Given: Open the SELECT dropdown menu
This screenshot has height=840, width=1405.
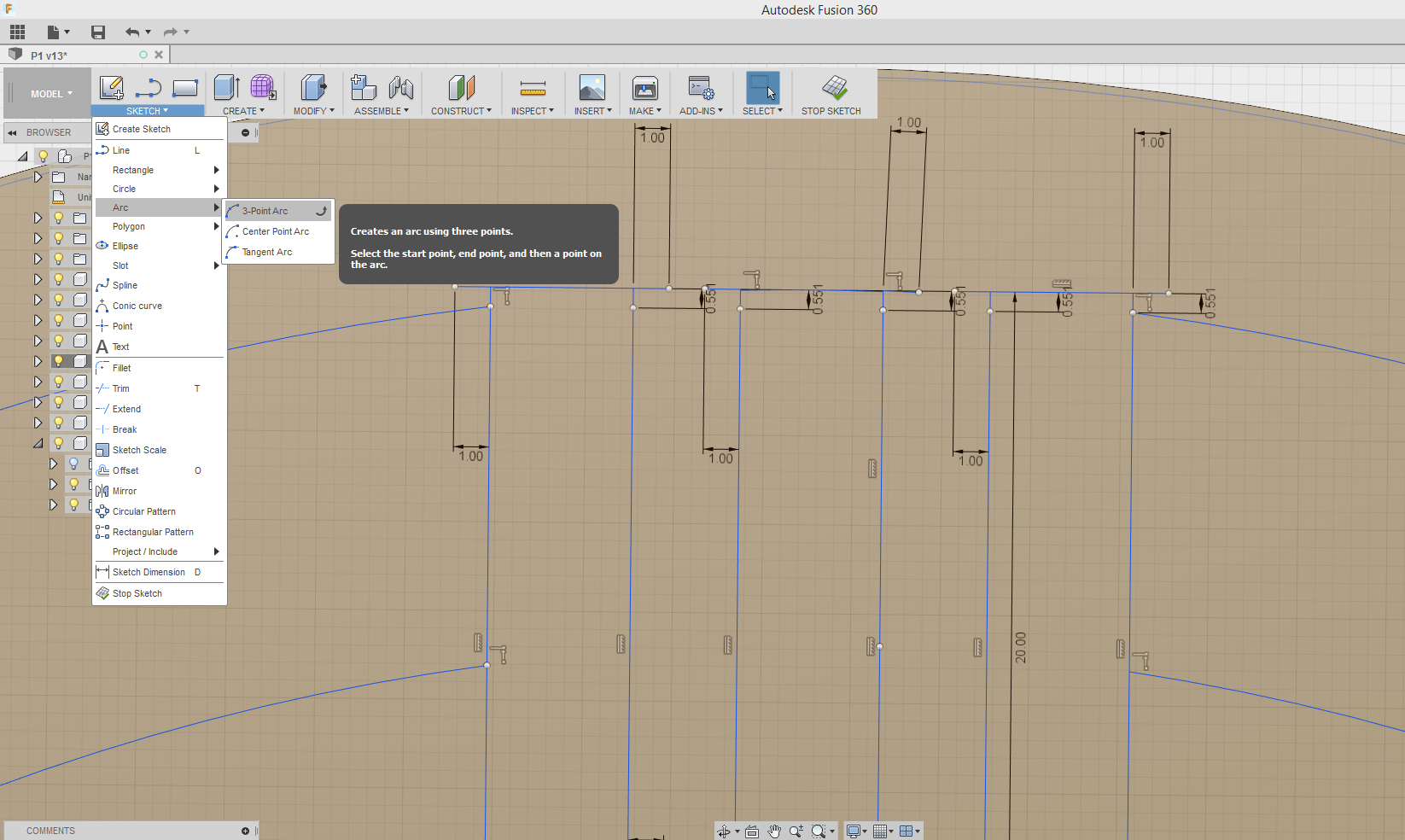Looking at the screenshot, I should click(x=762, y=111).
